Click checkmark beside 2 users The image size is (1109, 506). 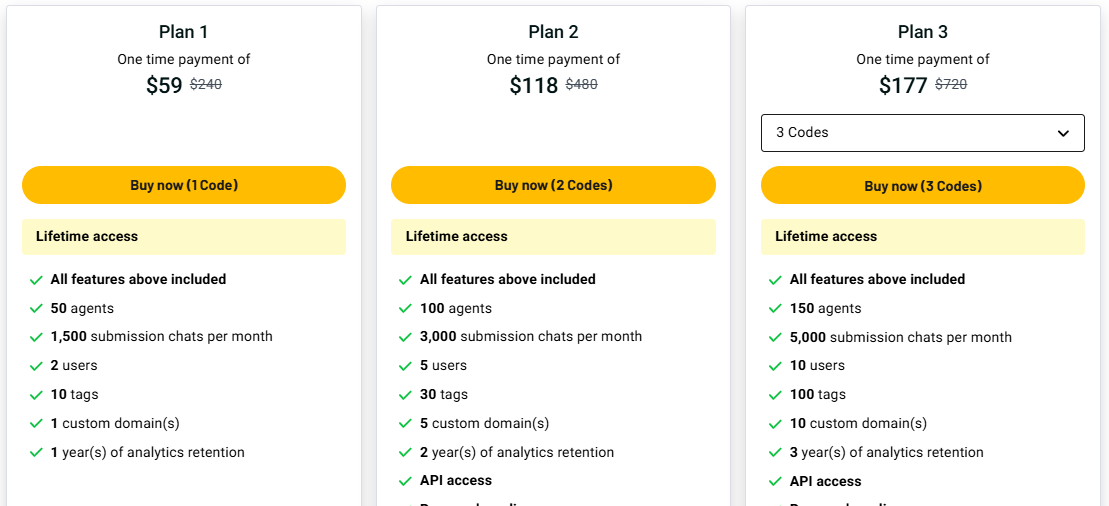click(x=37, y=366)
